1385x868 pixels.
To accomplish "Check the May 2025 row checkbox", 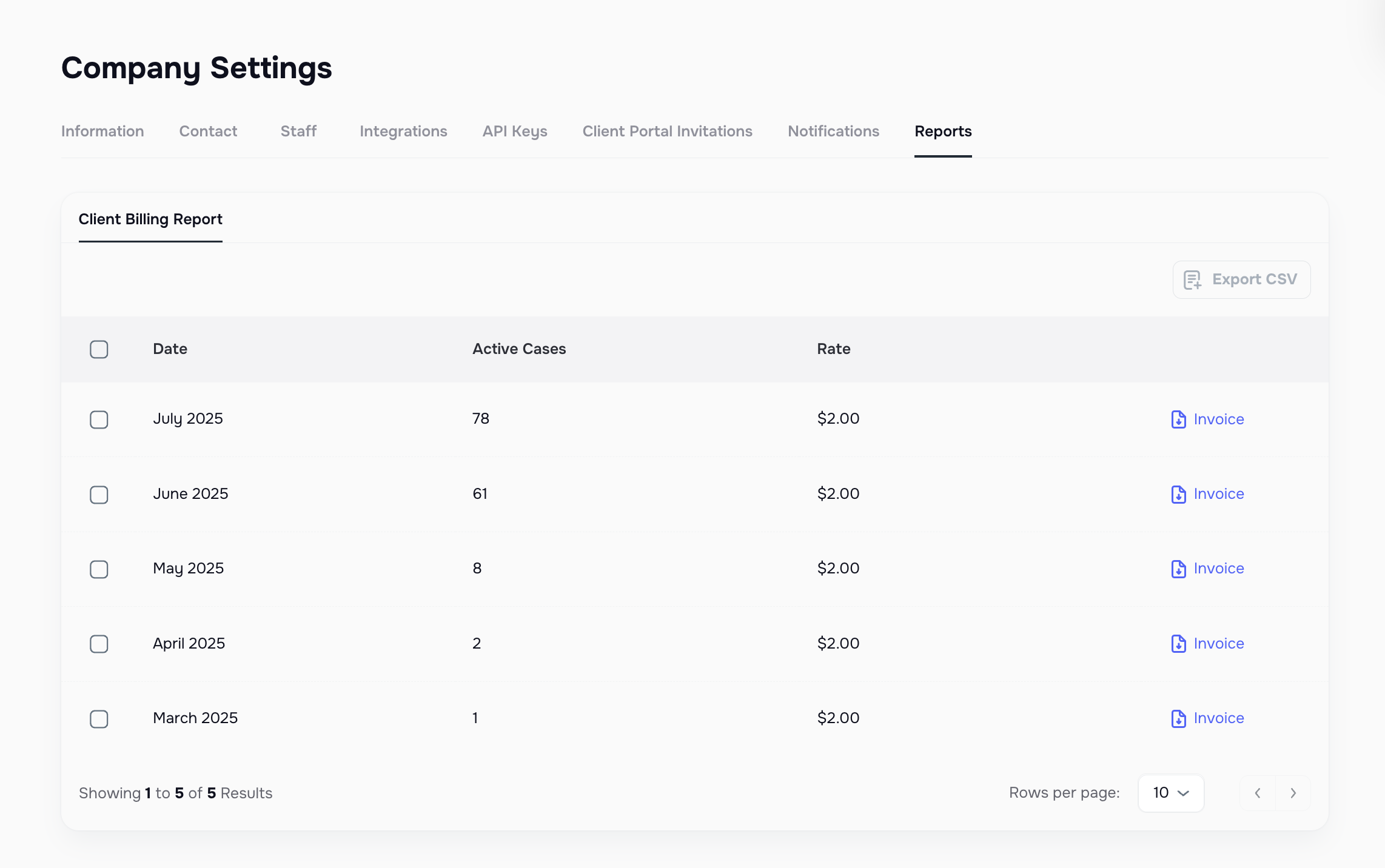I will pos(99,569).
